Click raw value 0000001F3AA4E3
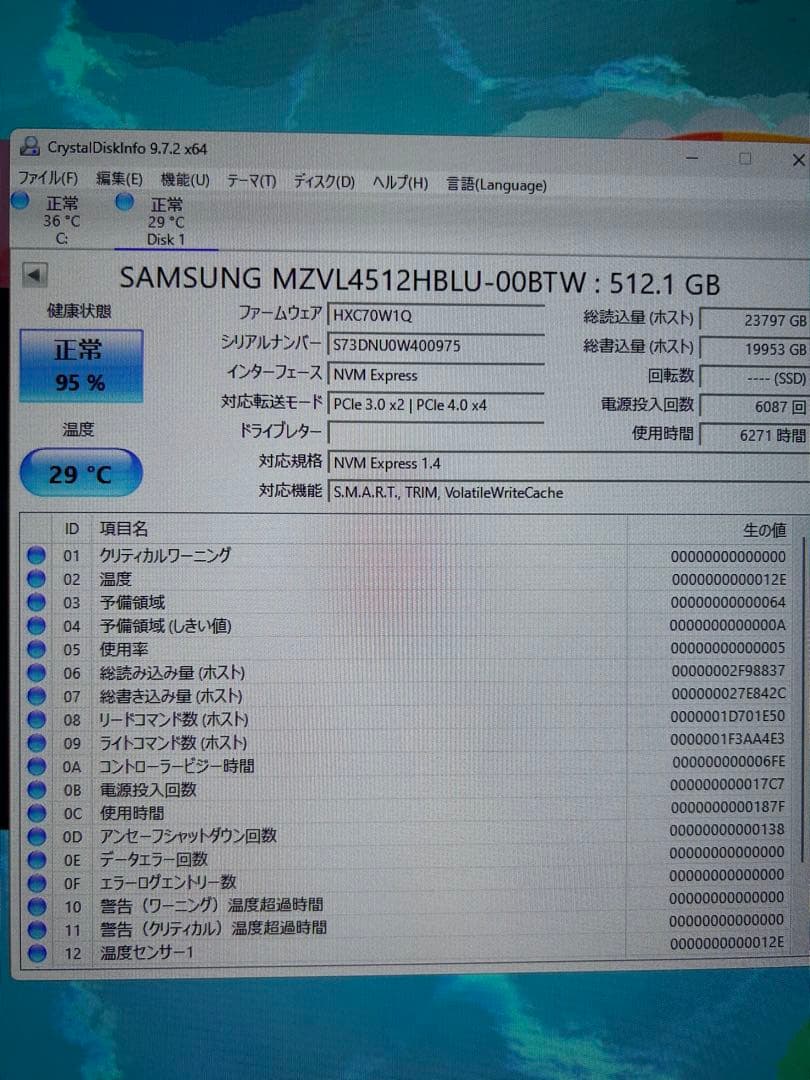Viewport: 810px width, 1080px height. click(727, 740)
